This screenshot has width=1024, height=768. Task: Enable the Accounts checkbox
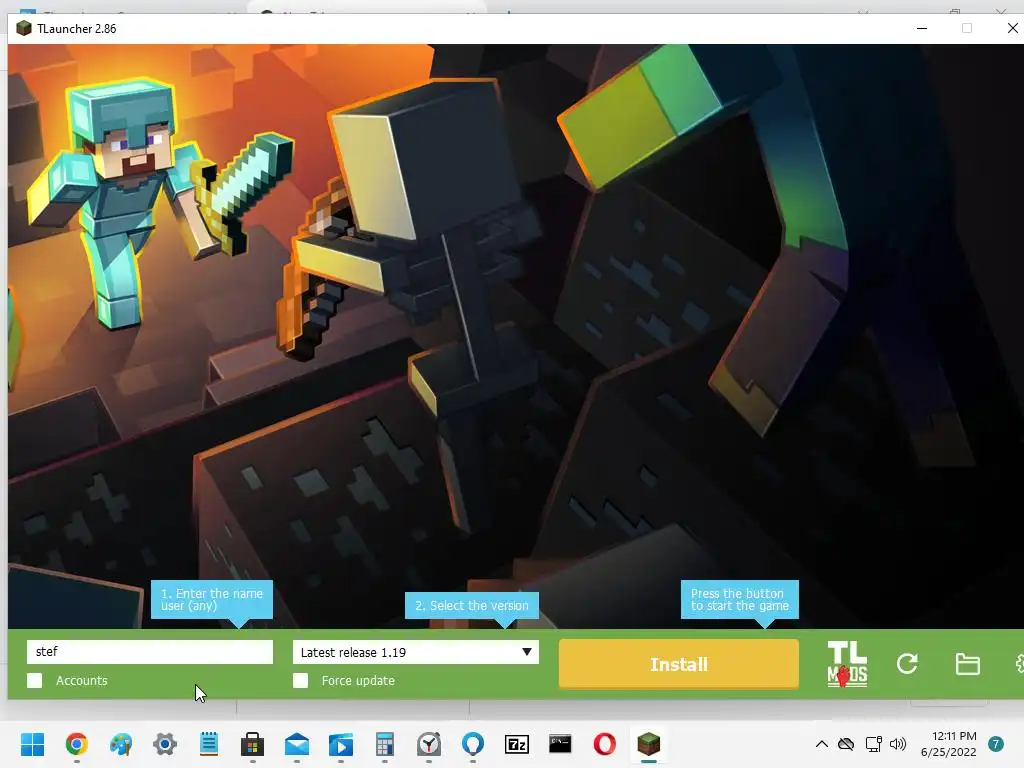click(35, 680)
